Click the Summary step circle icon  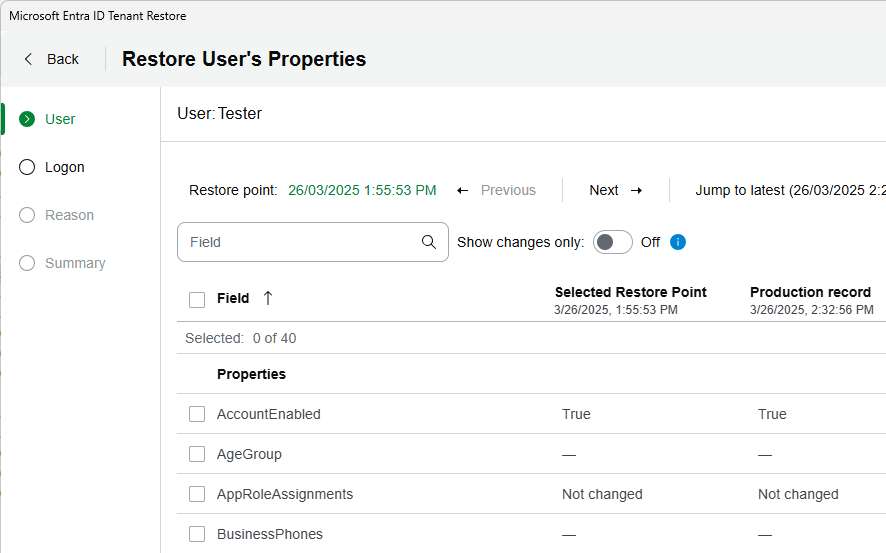pyautogui.click(x=27, y=263)
